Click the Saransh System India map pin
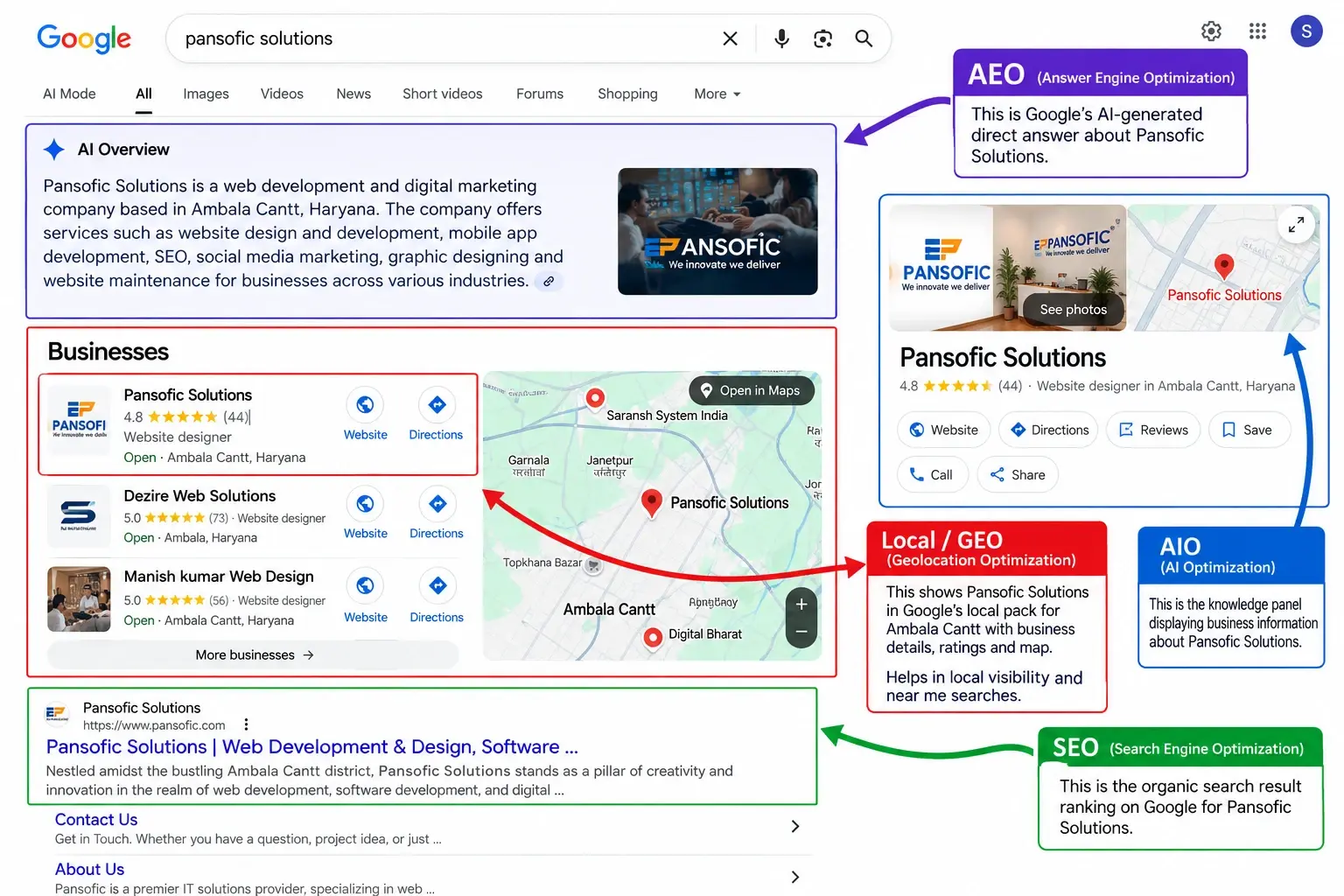Screen dimensions: 1344x896 (x=595, y=398)
